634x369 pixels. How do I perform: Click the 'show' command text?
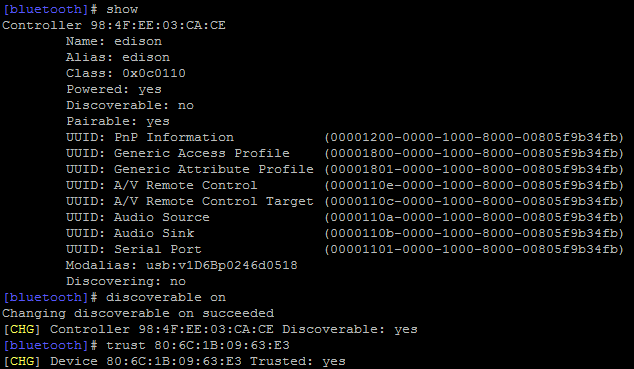(122, 9)
